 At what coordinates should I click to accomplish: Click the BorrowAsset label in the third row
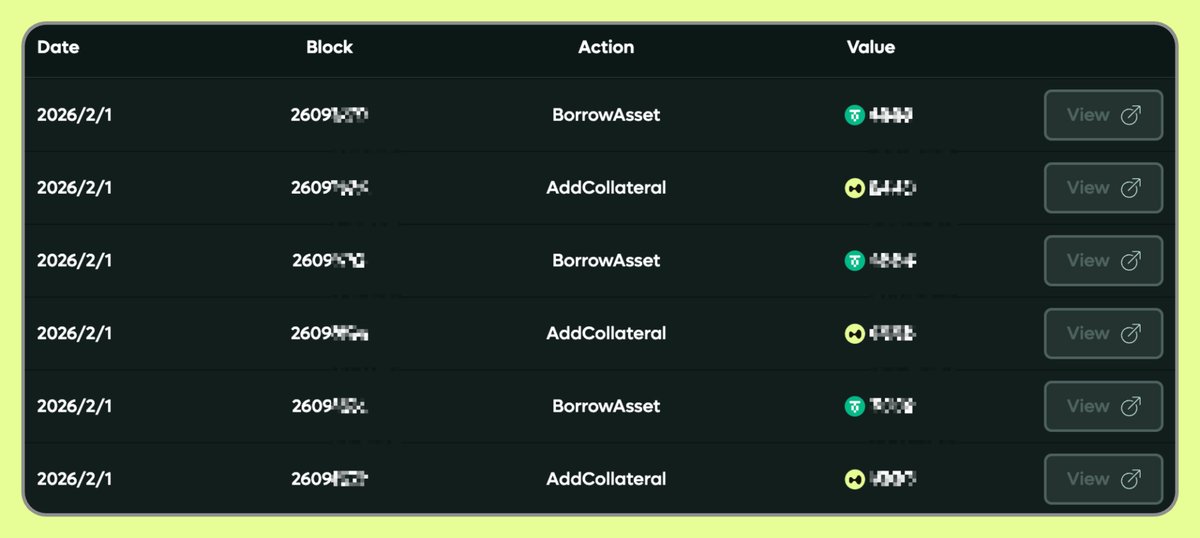606,261
